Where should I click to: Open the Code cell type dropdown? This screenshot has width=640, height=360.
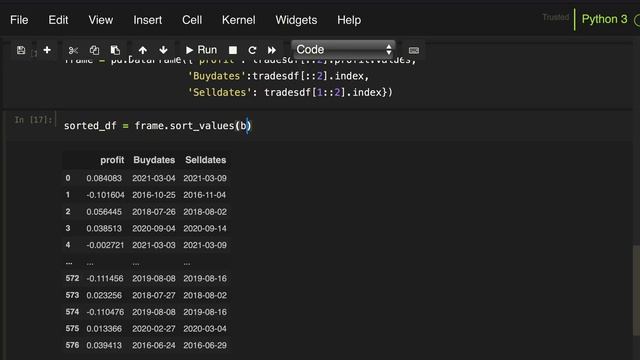pos(343,50)
